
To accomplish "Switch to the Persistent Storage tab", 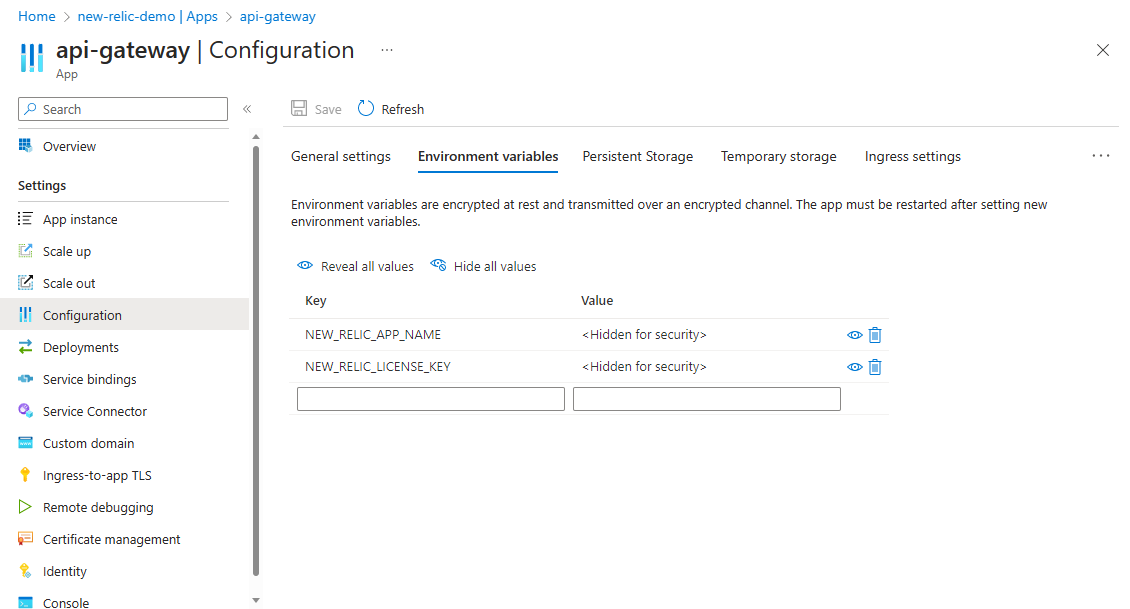I will coord(638,156).
